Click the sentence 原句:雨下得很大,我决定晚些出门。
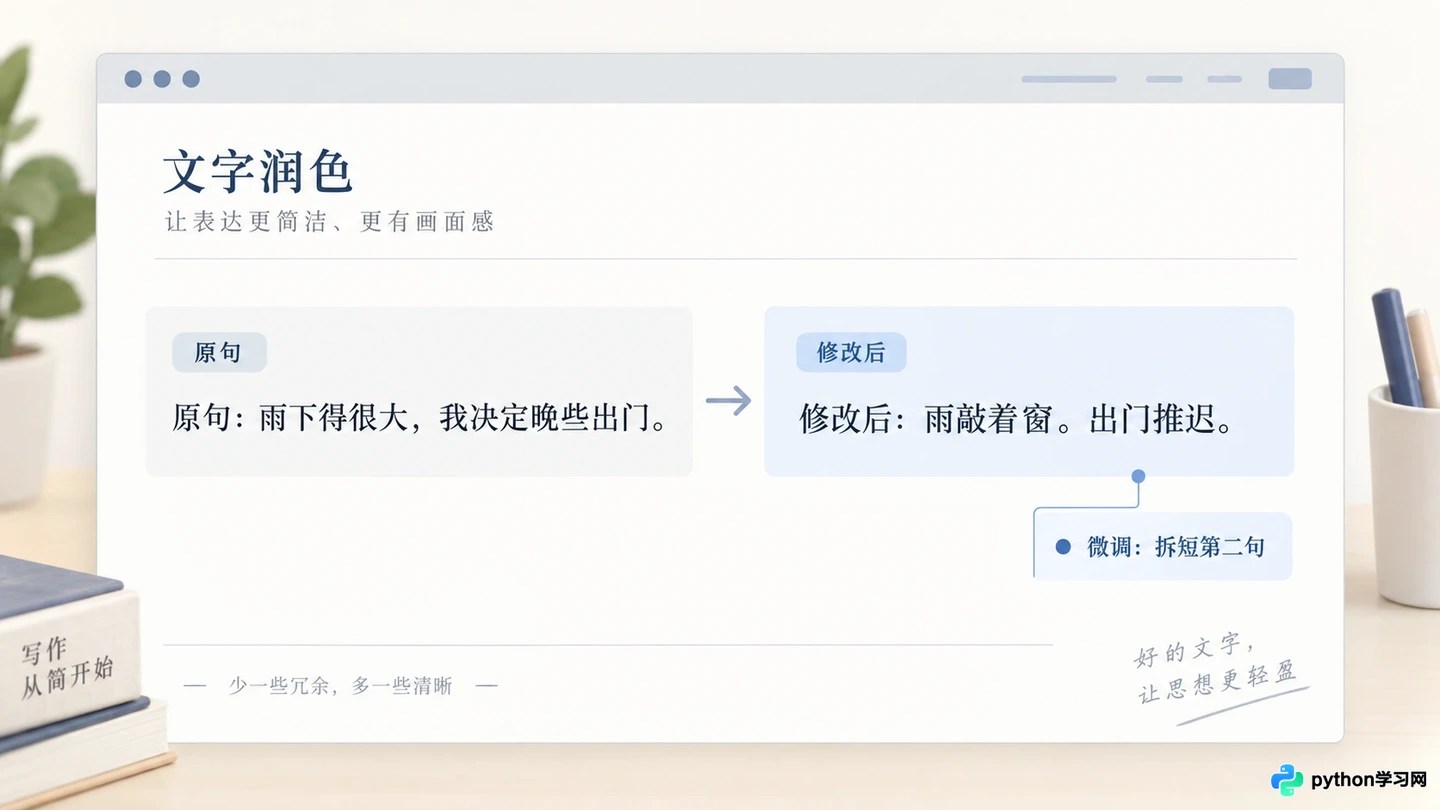Viewport: 1440px width, 810px height. click(x=421, y=418)
